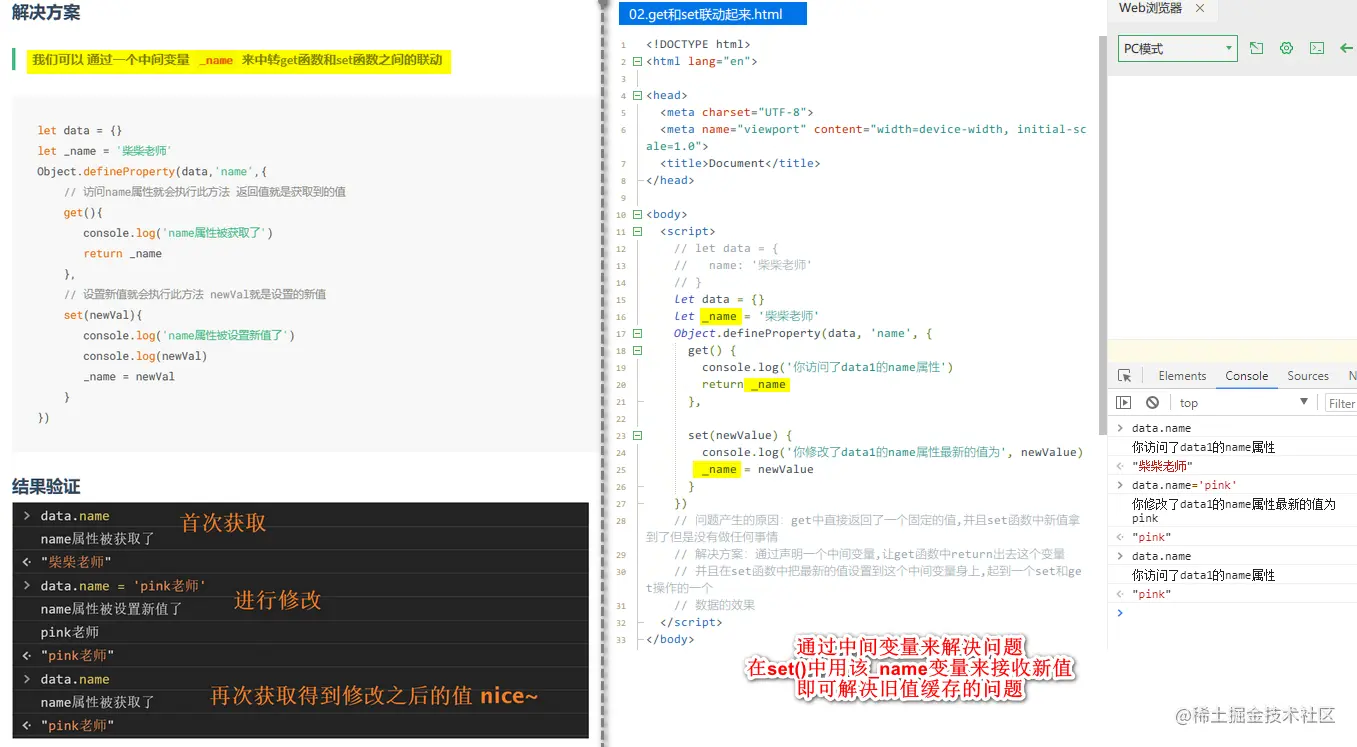Click the <!DOCTYPE html> line
1357x747 pixels.
698,44
